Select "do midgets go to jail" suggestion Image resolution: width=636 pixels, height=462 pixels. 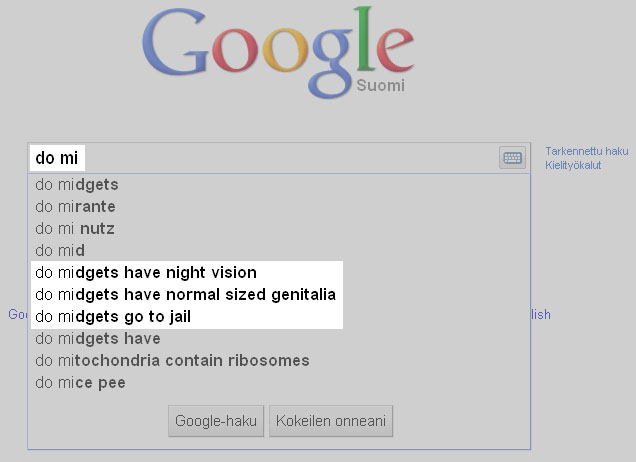[x=113, y=317]
